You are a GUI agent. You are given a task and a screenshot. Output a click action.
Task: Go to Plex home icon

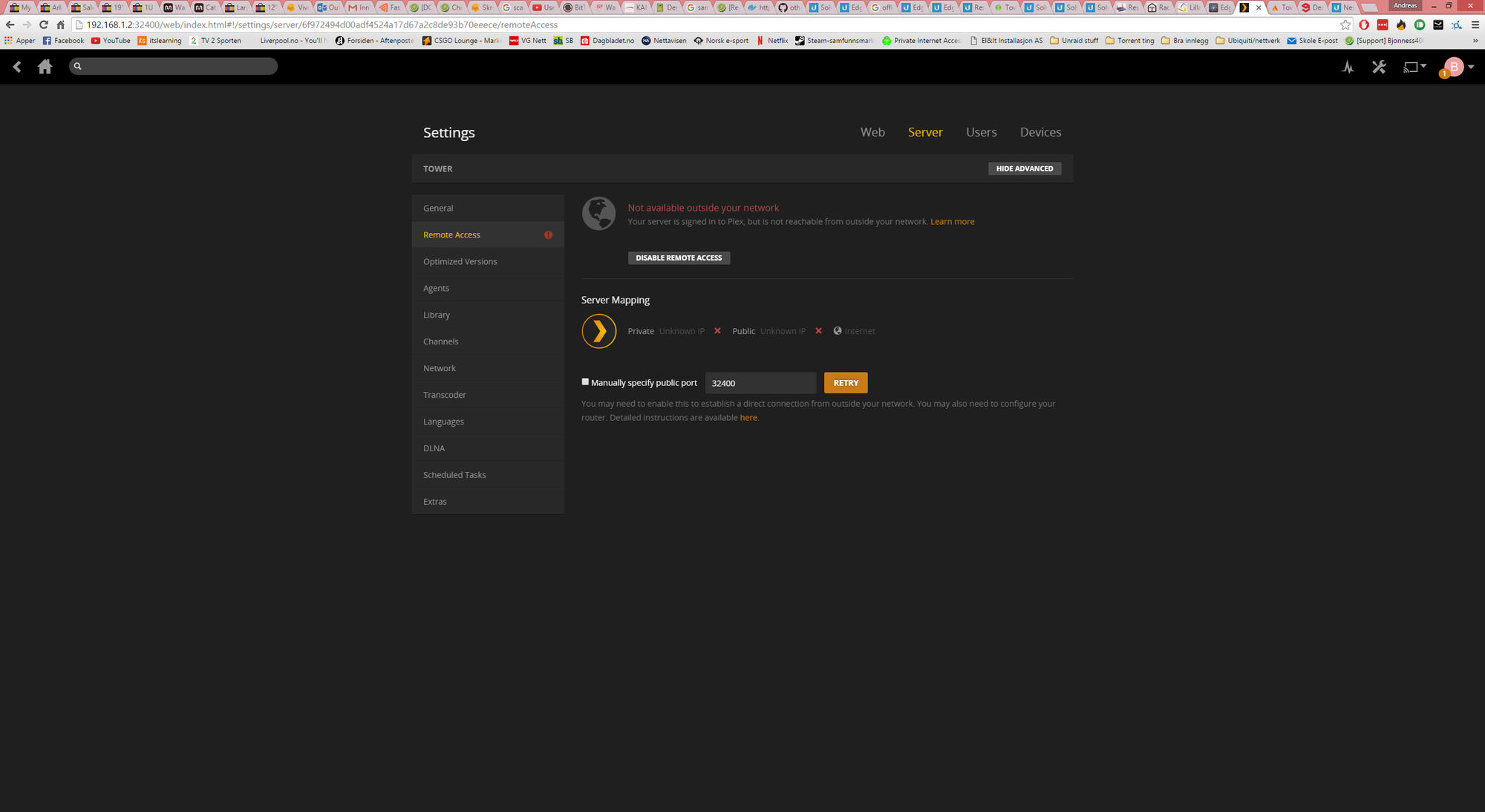coord(45,67)
